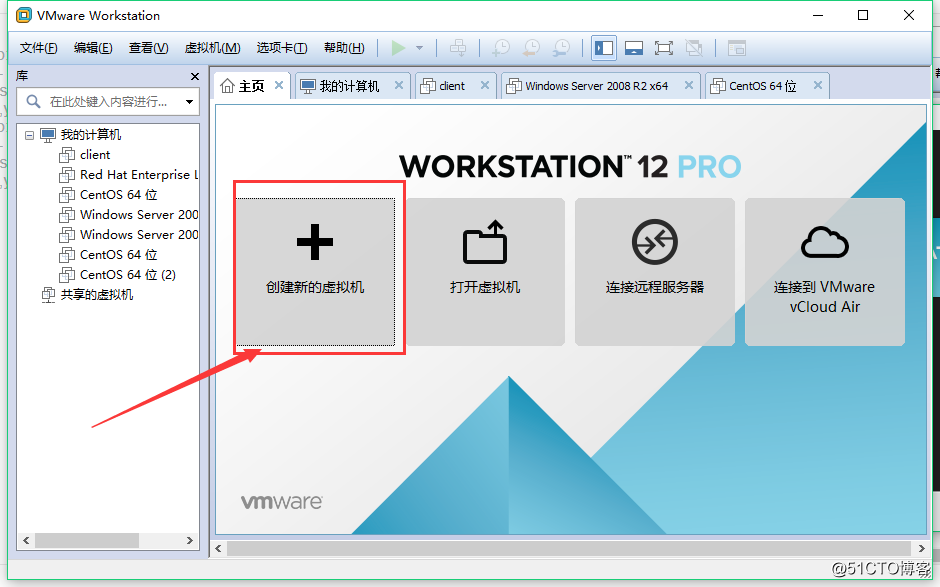This screenshot has width=940, height=587.
Task: Click library panel scroll left arrow
Action: pyautogui.click(x=26, y=540)
